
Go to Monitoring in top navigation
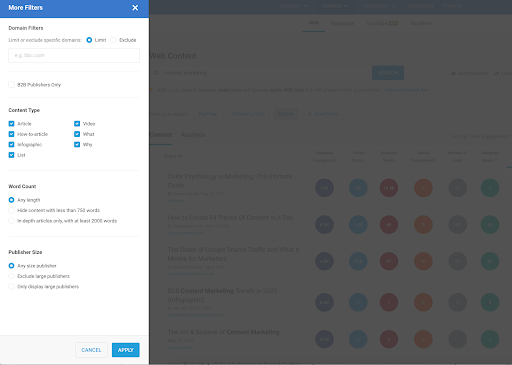pos(420,6)
